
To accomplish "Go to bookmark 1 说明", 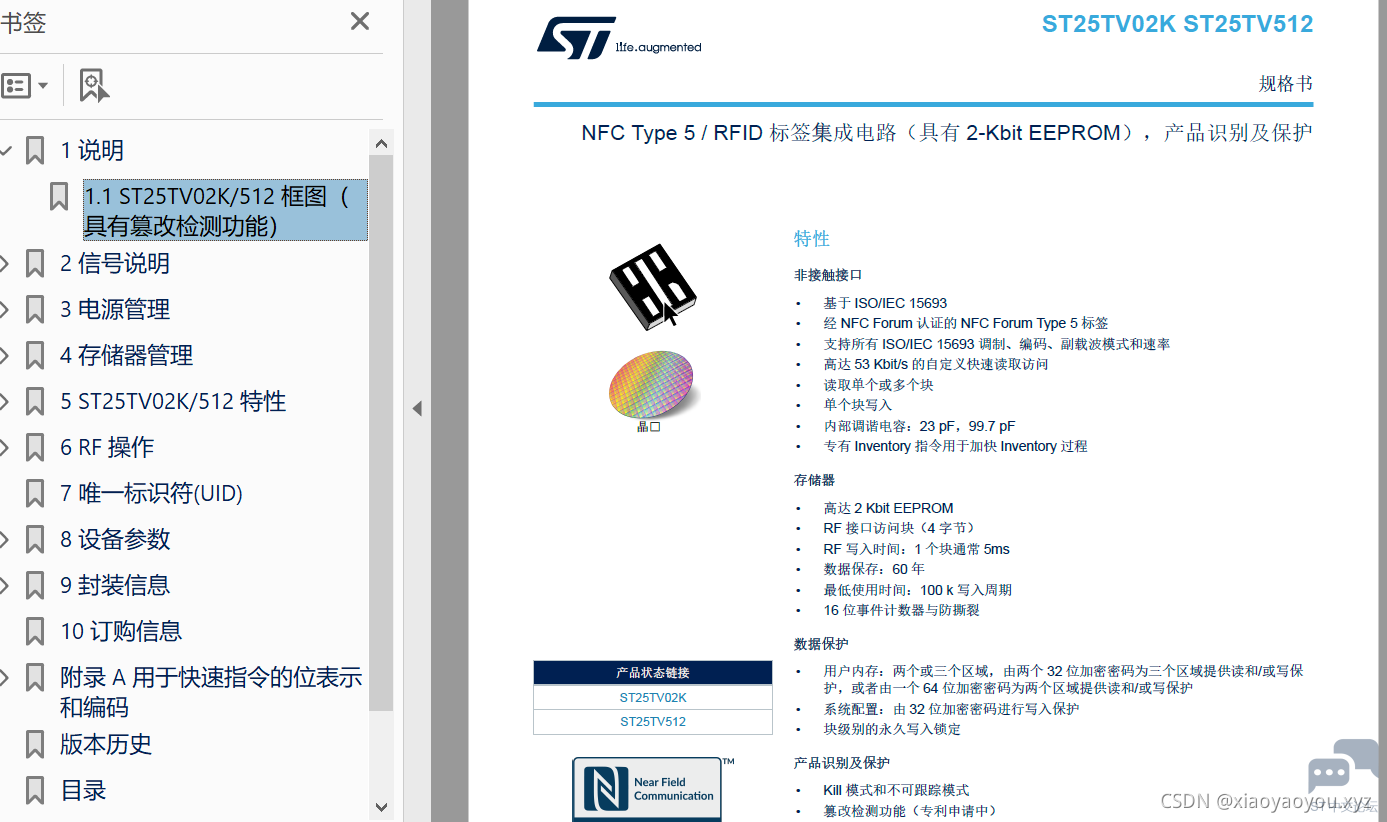I will [x=92, y=151].
